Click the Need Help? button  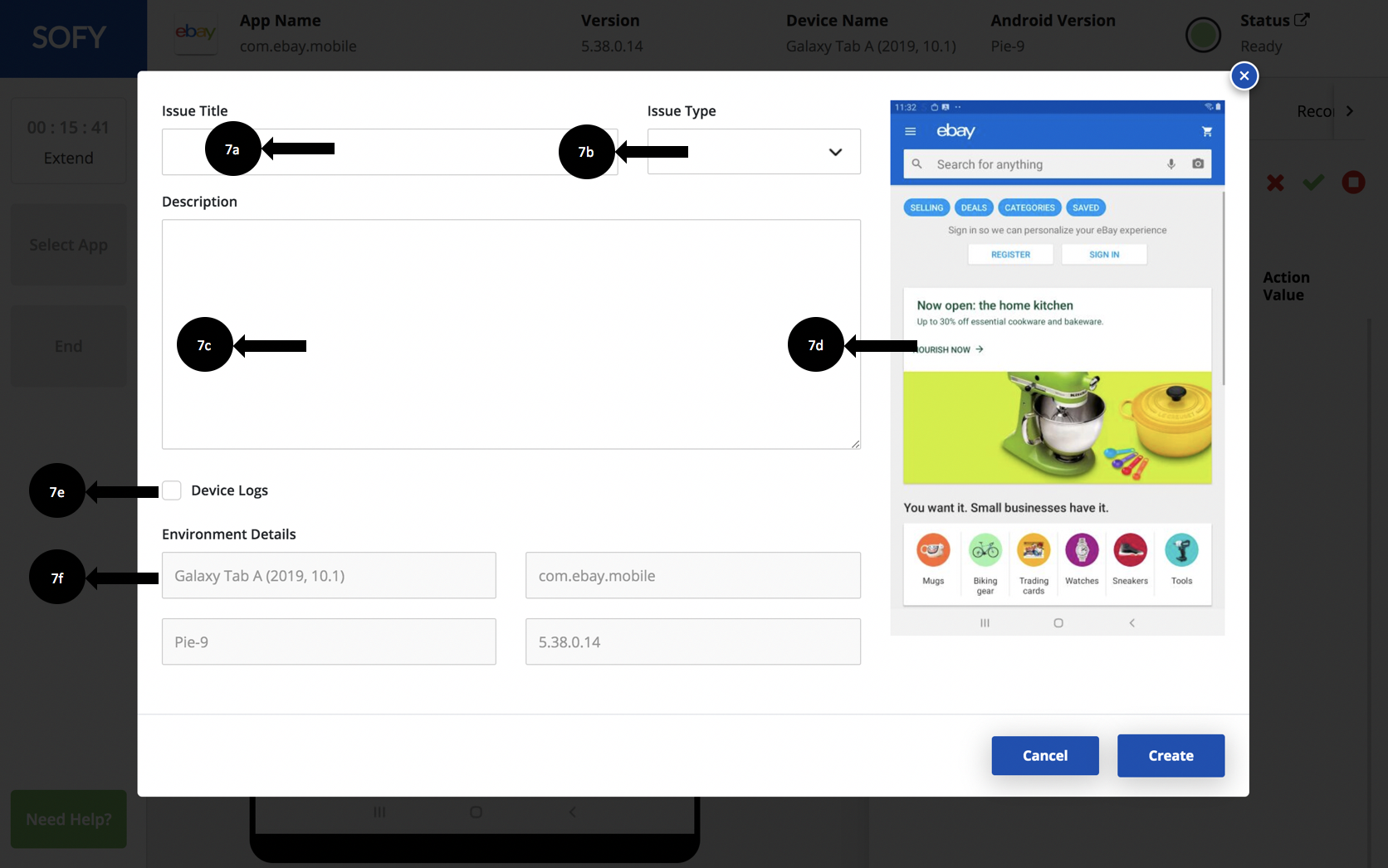[68, 819]
